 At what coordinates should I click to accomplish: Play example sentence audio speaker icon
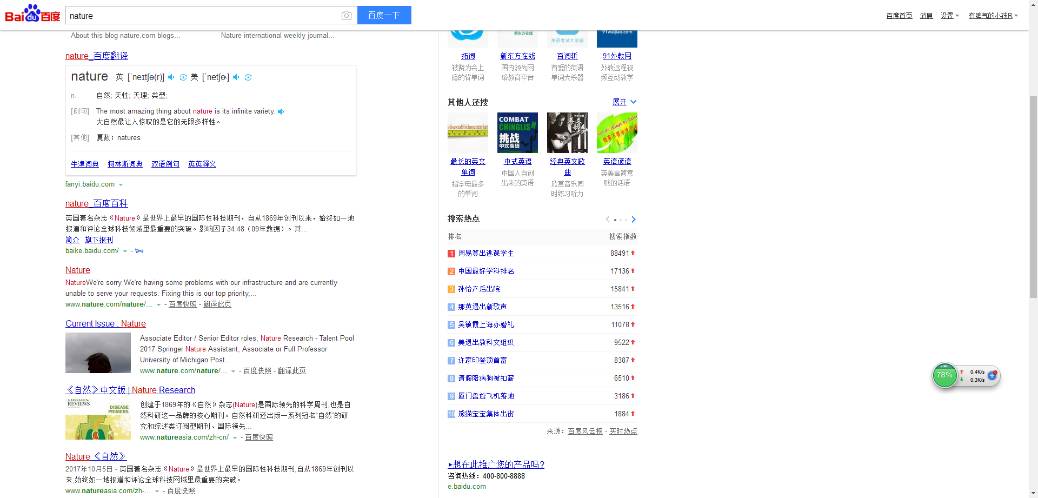point(281,111)
